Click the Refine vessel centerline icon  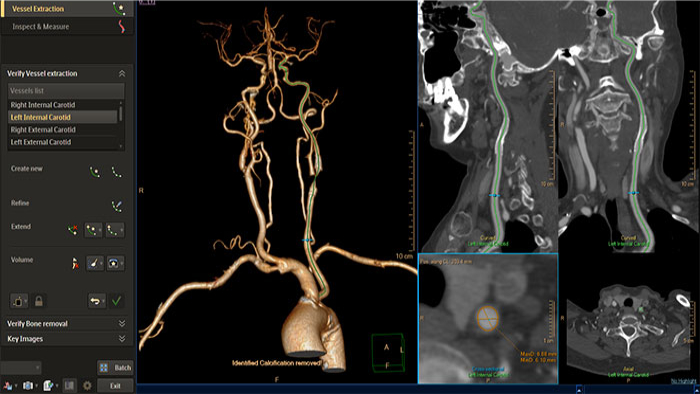[x=117, y=206]
